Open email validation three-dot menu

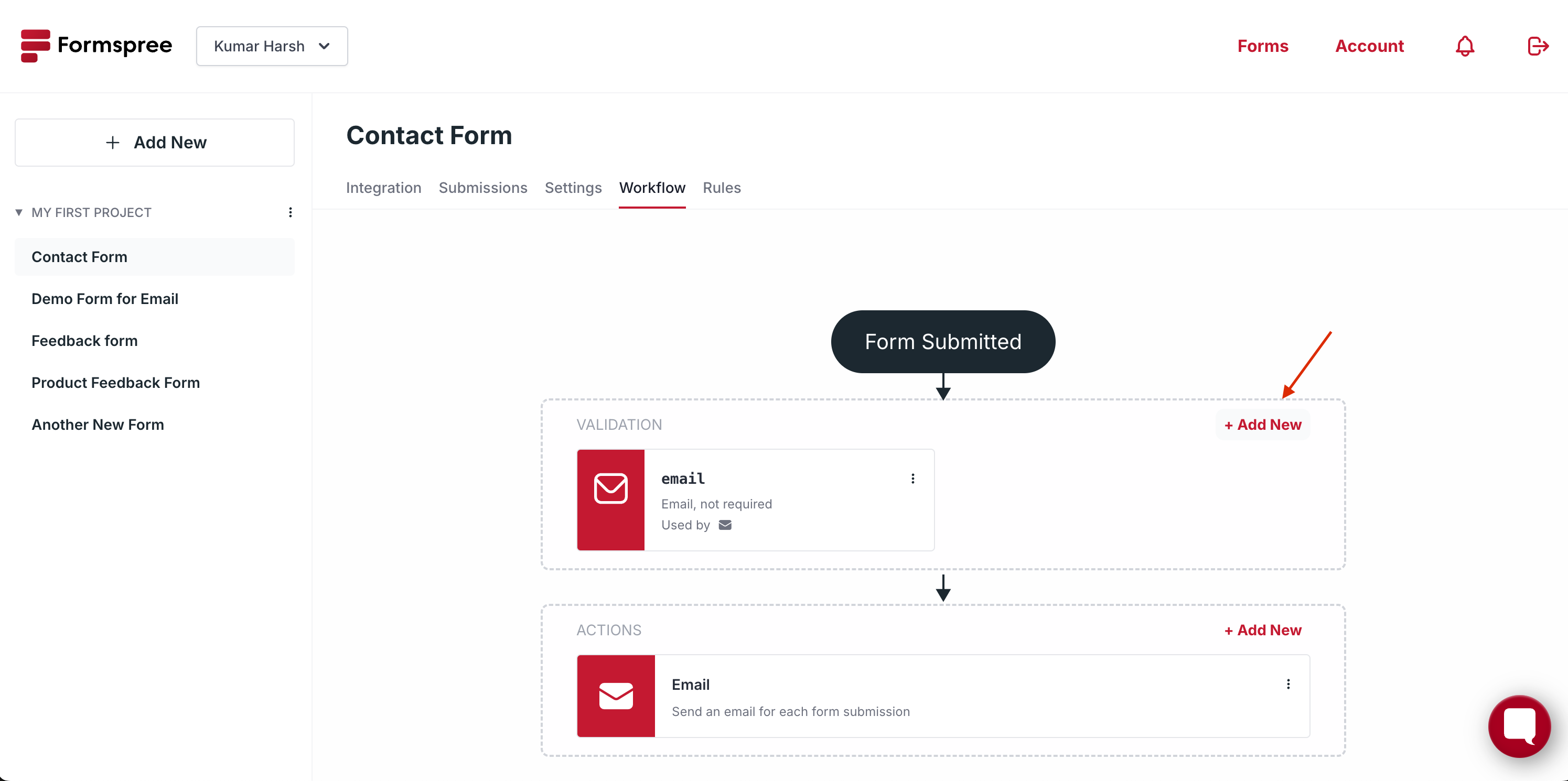click(x=912, y=479)
